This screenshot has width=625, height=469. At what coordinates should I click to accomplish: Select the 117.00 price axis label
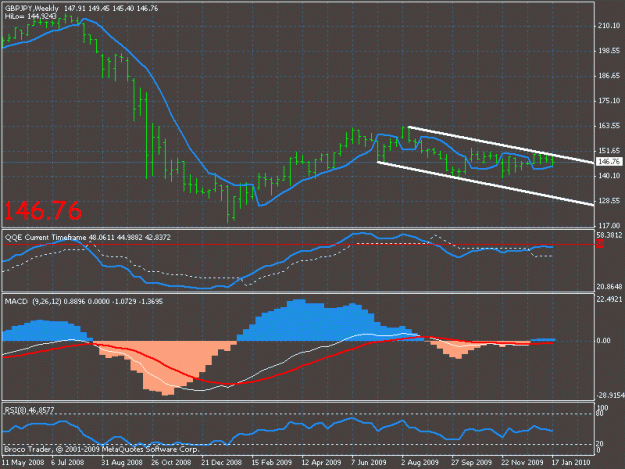point(609,225)
